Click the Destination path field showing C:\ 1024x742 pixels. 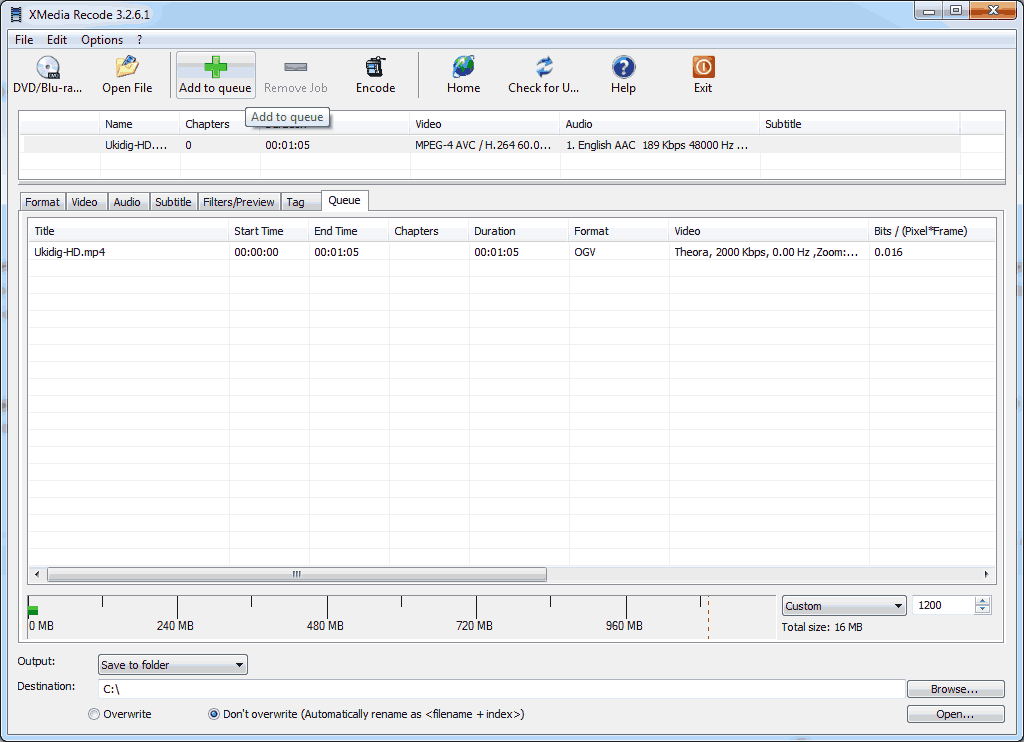coord(502,689)
